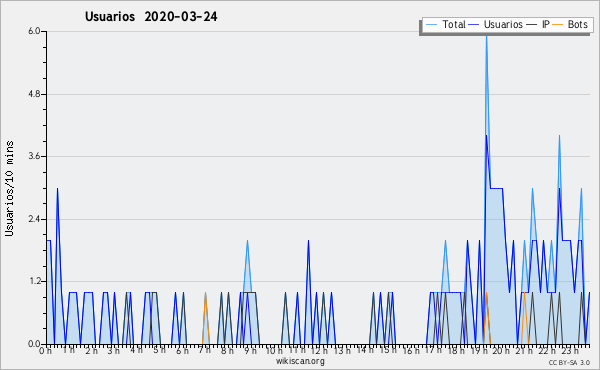Click the 1.2 y-axis label
The image size is (600, 370).
click(x=34, y=282)
